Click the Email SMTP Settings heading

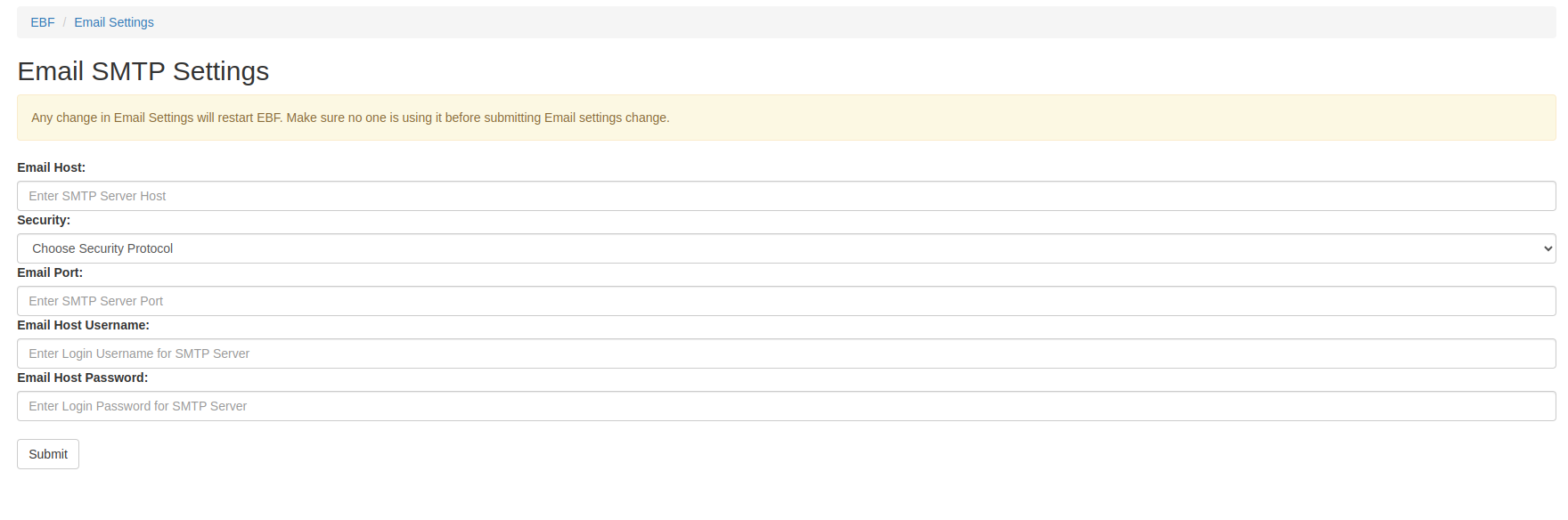pos(143,71)
